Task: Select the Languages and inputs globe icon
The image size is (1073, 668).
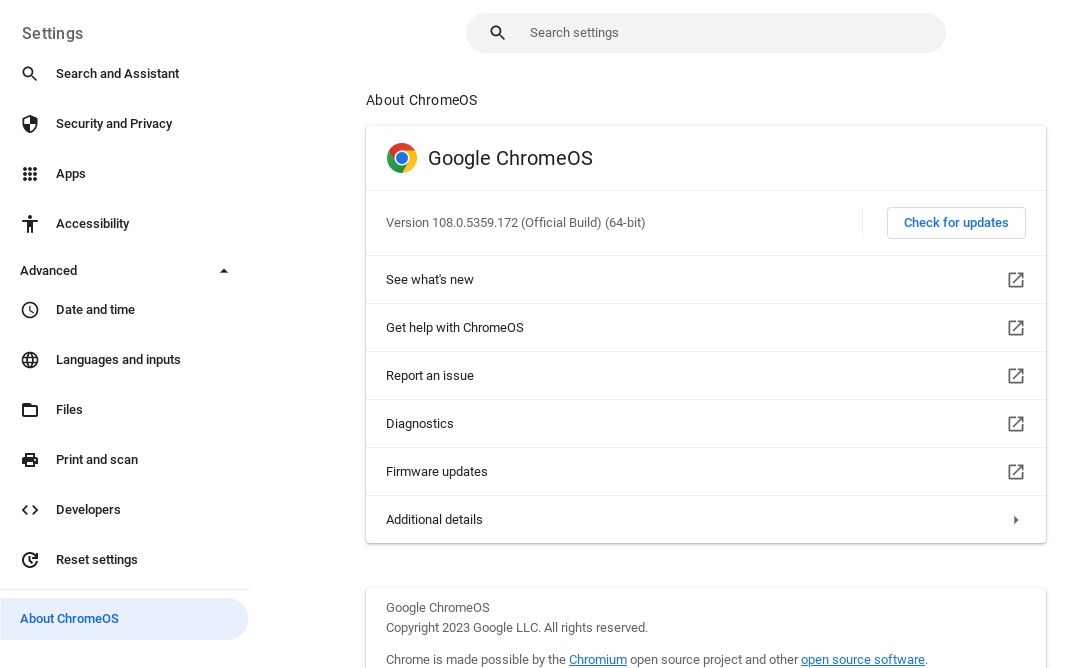Action: pos(30,360)
